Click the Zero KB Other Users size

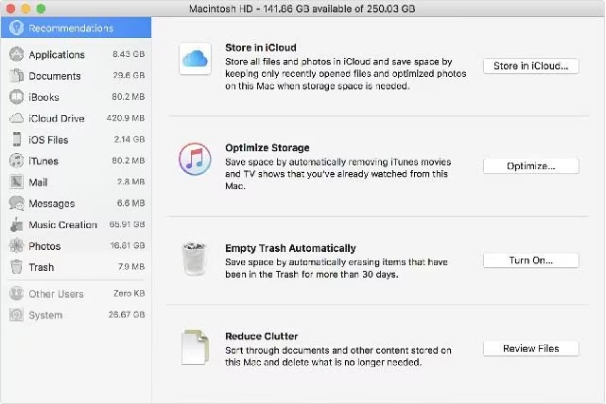(x=129, y=293)
